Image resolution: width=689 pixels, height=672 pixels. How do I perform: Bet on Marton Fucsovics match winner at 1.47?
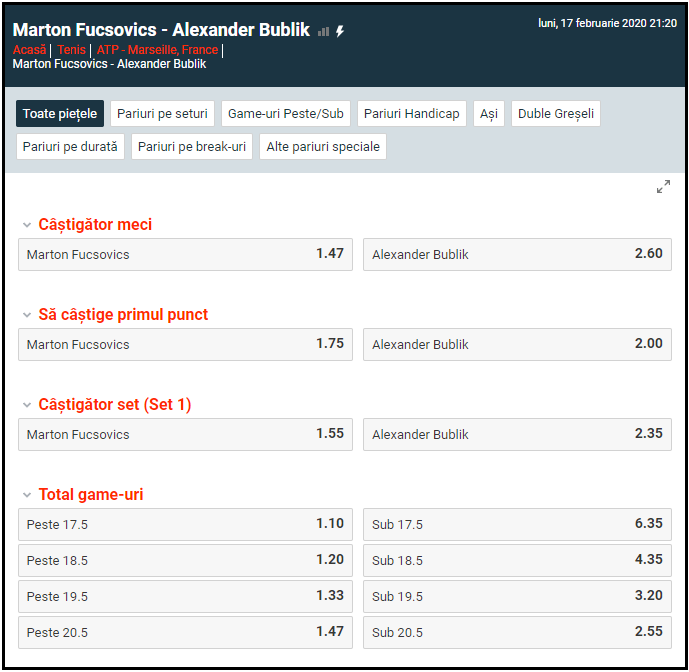(185, 254)
